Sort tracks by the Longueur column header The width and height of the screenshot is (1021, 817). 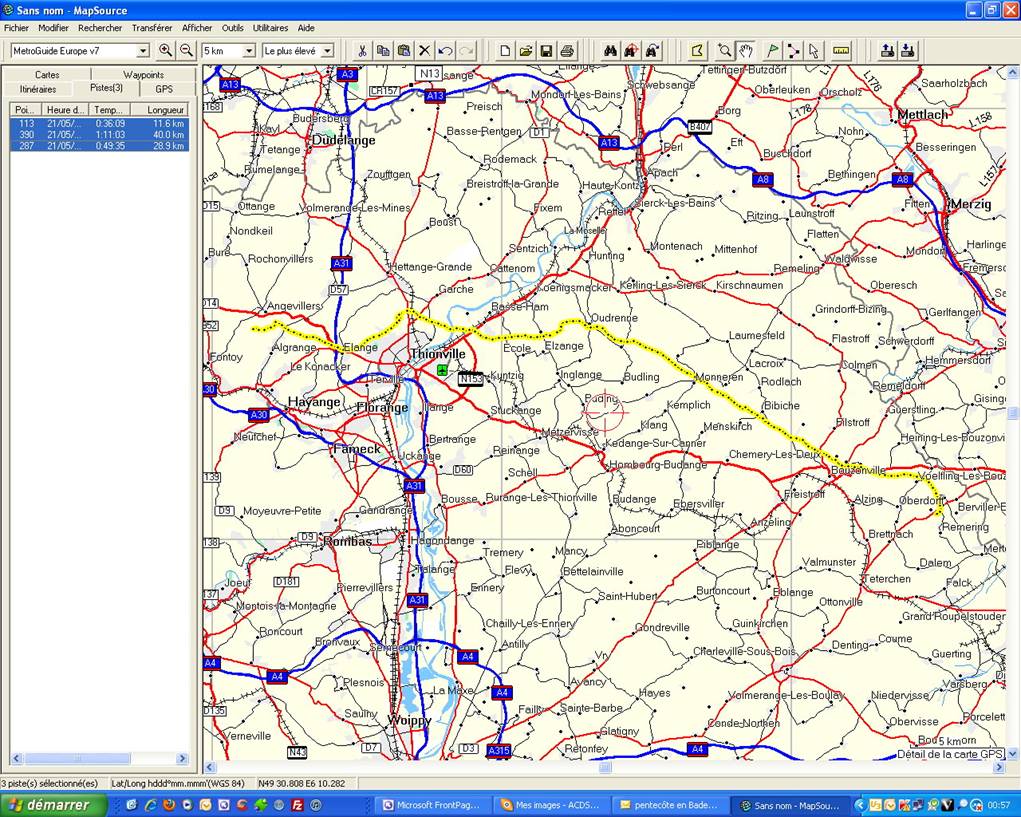[161, 110]
